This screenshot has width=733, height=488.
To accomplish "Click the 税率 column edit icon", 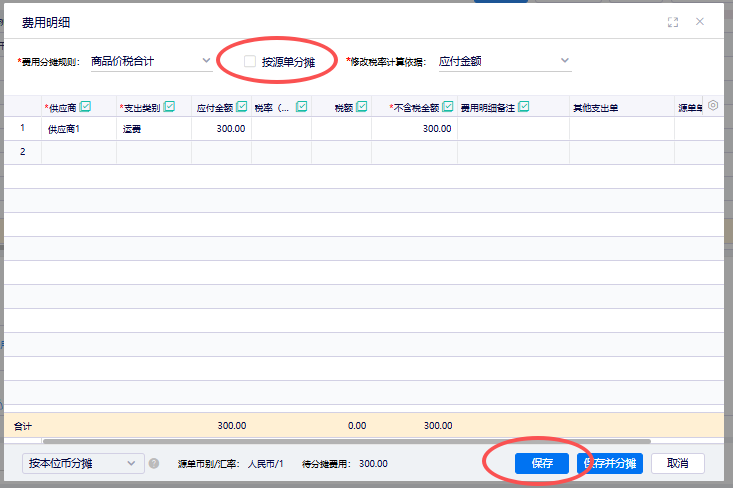I will point(301,107).
